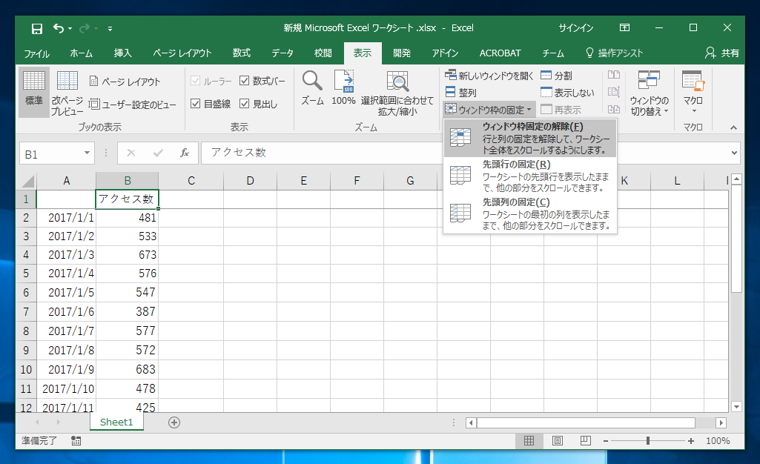Click zoom in plus button
The width and height of the screenshot is (760, 464).
pyautogui.click(x=691, y=441)
